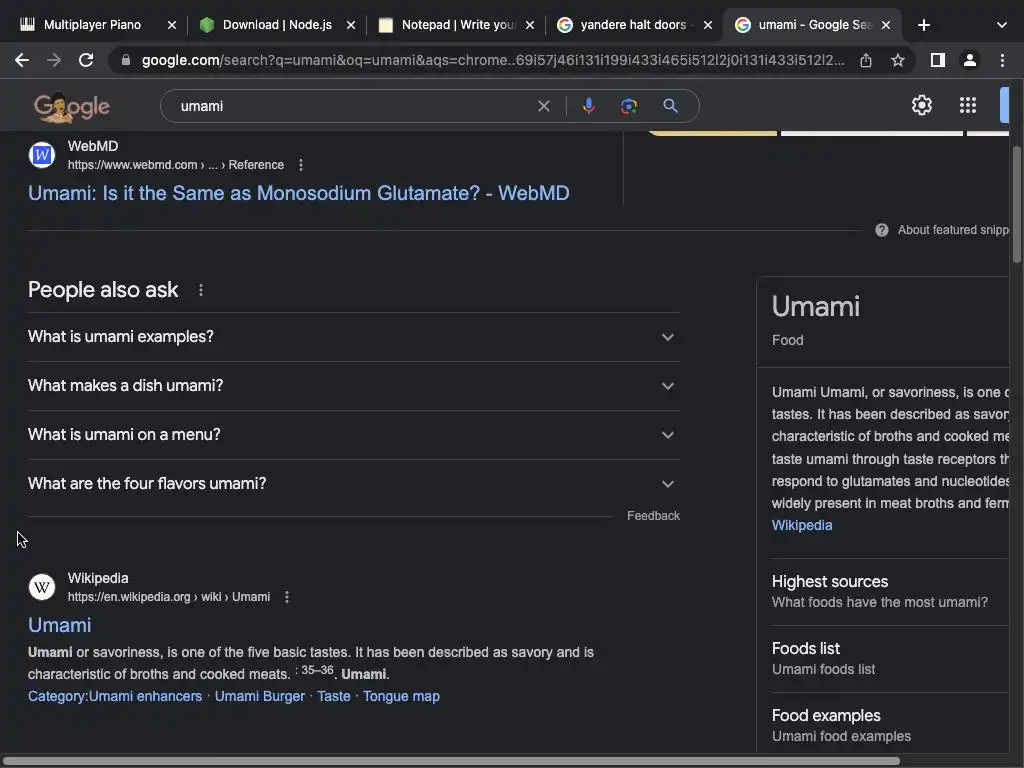
Task: Open the Umami Burger sitelink
Action: pos(260,696)
